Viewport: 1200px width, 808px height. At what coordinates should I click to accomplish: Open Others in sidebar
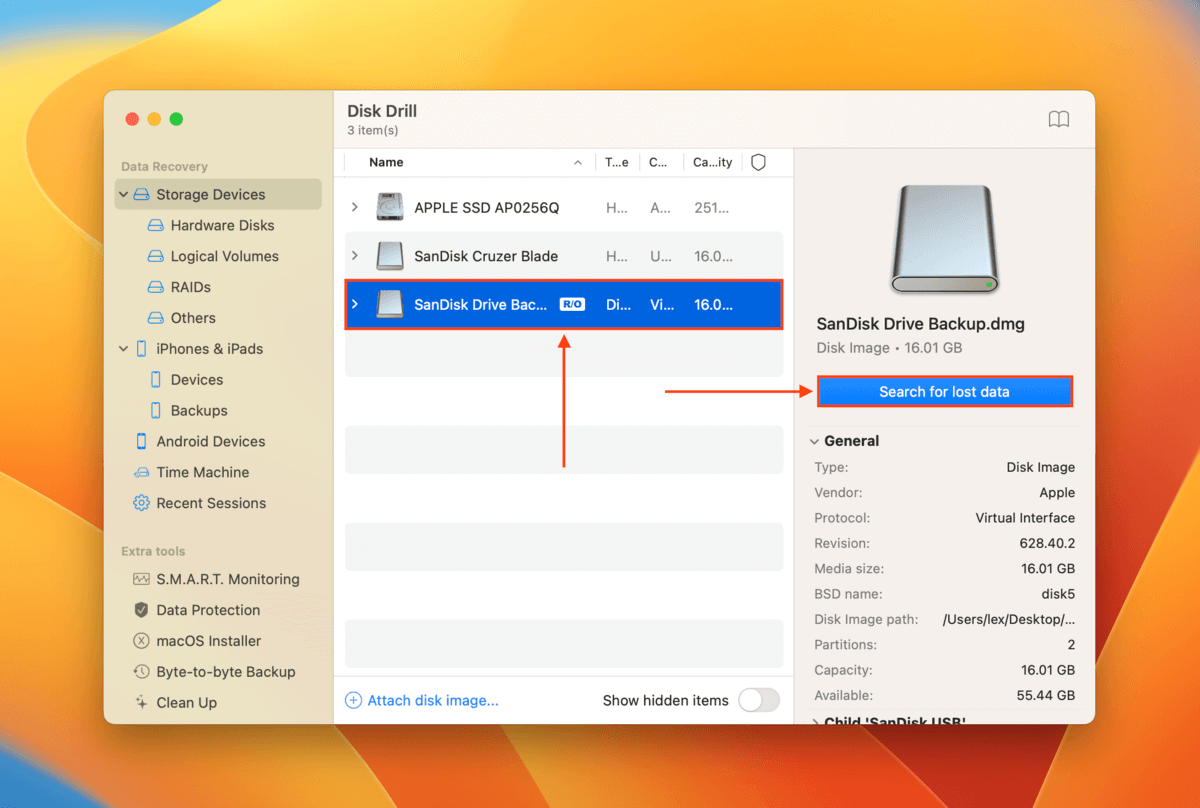(x=193, y=319)
